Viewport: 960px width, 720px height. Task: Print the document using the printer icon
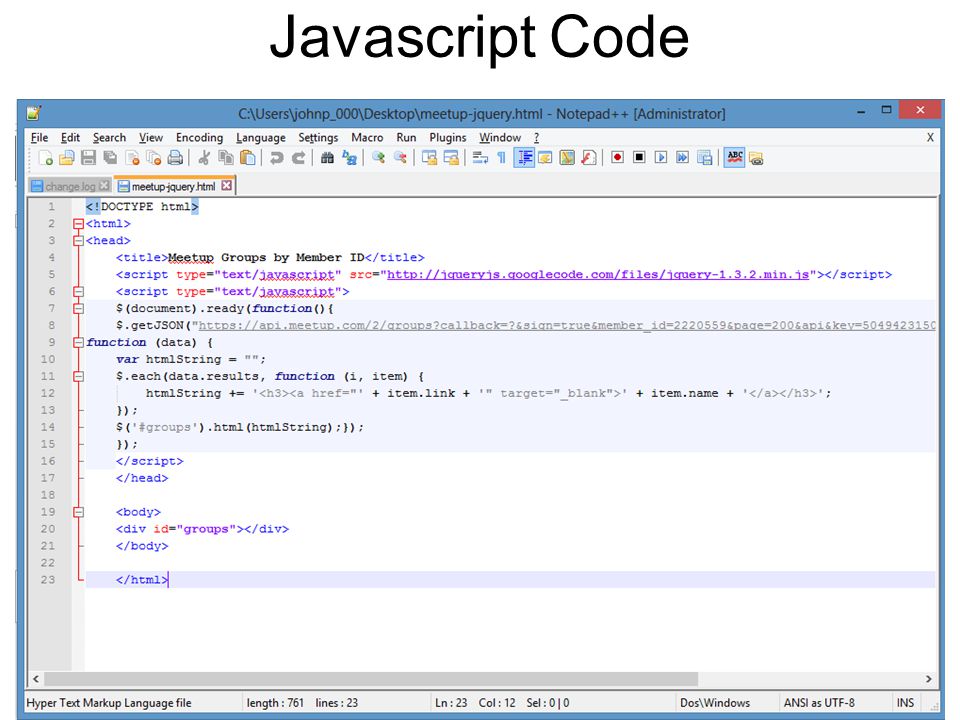coord(175,158)
